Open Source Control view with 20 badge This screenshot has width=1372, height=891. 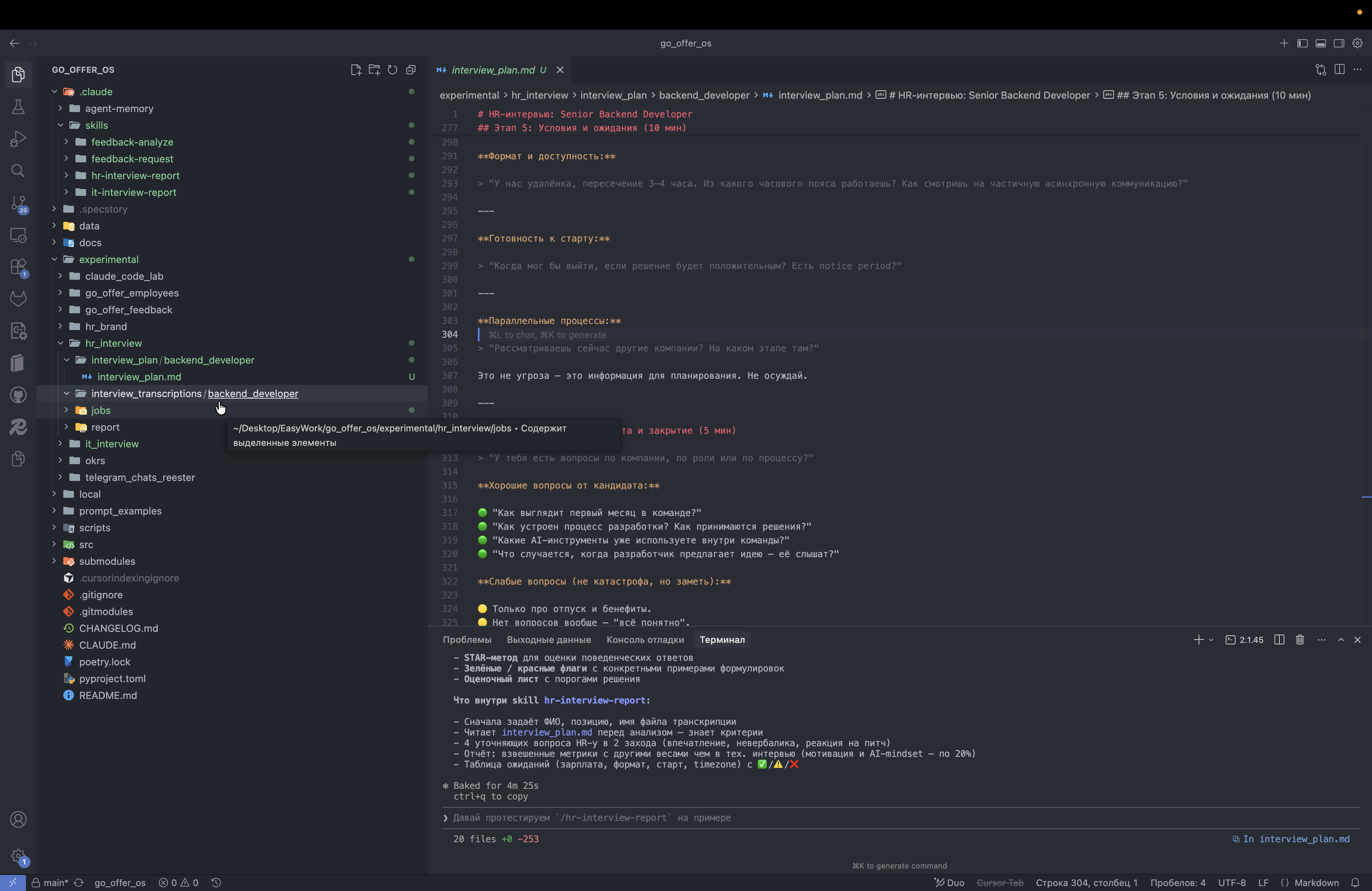click(18, 204)
